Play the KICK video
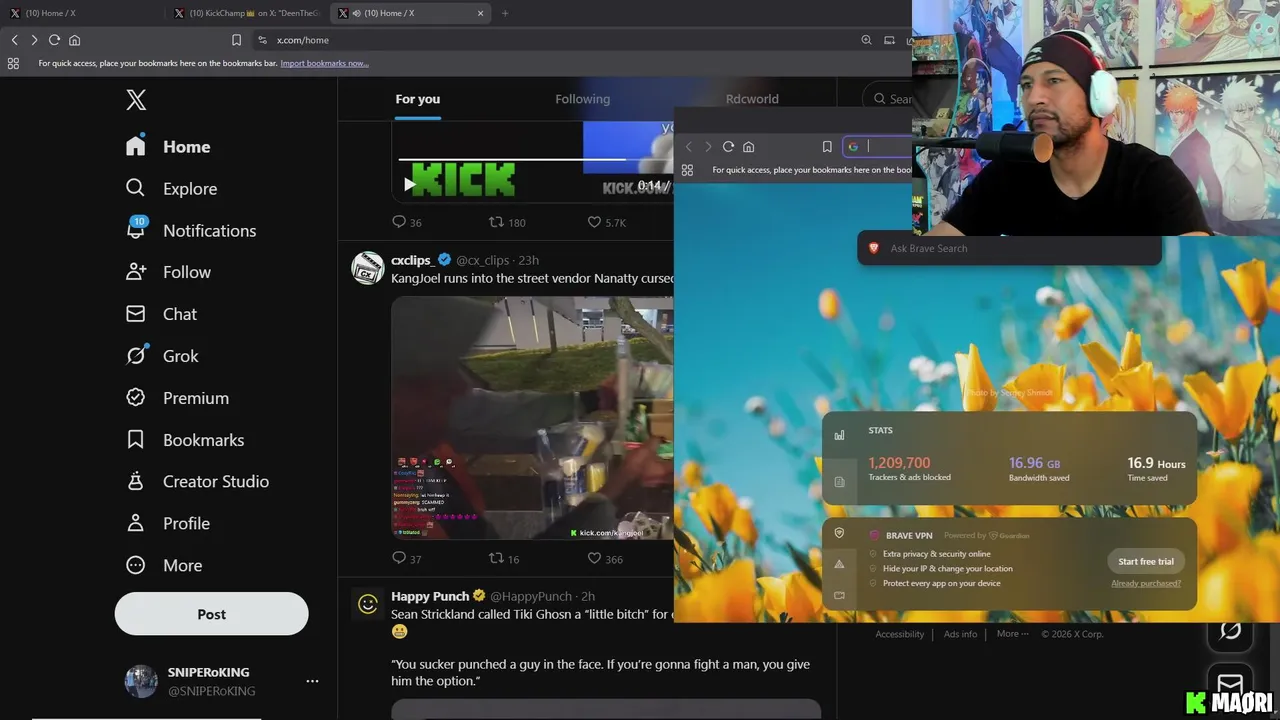Screen dimensions: 1280x720 click(x=409, y=184)
